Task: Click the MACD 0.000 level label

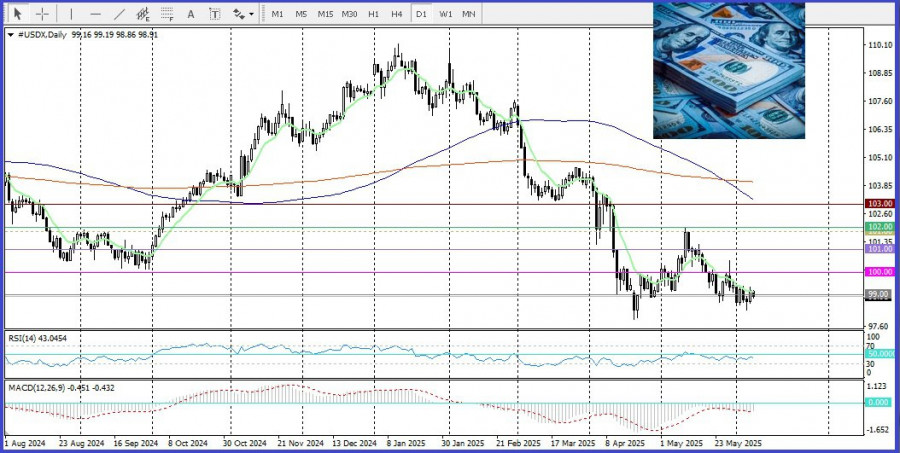Action: (878, 402)
